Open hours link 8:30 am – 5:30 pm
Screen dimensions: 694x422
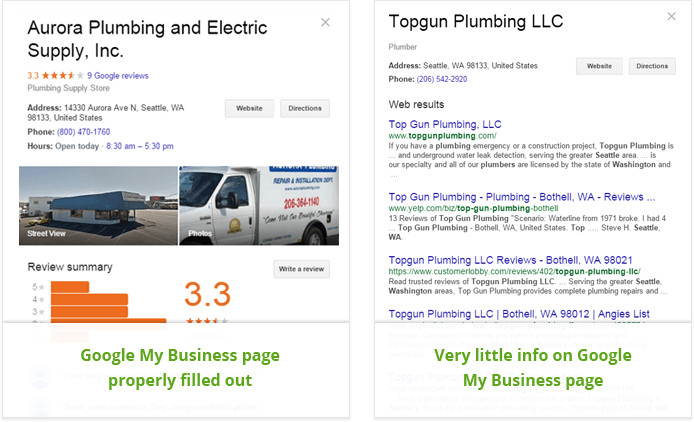click(x=140, y=146)
